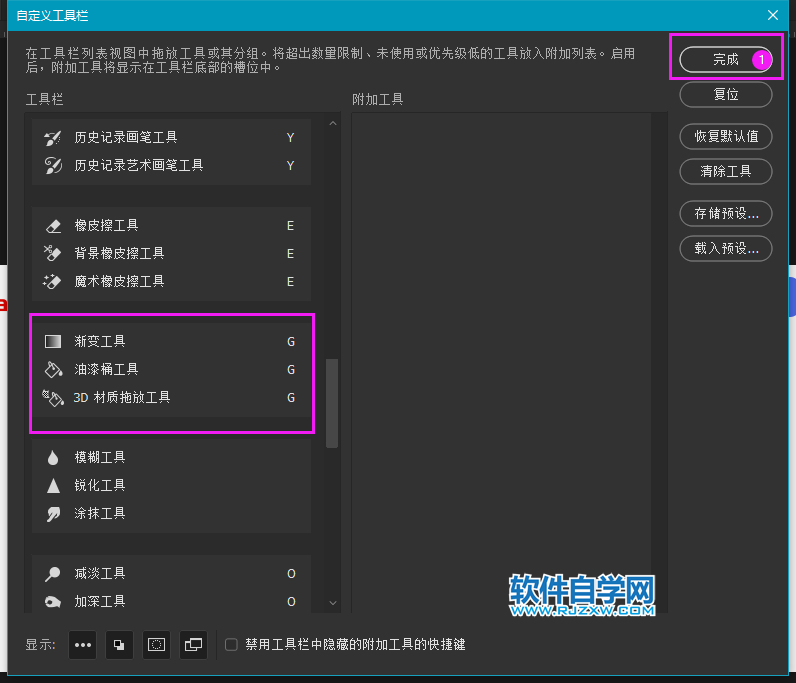Select the History Brush tool icon
Image resolution: width=796 pixels, height=683 pixels.
[53, 138]
